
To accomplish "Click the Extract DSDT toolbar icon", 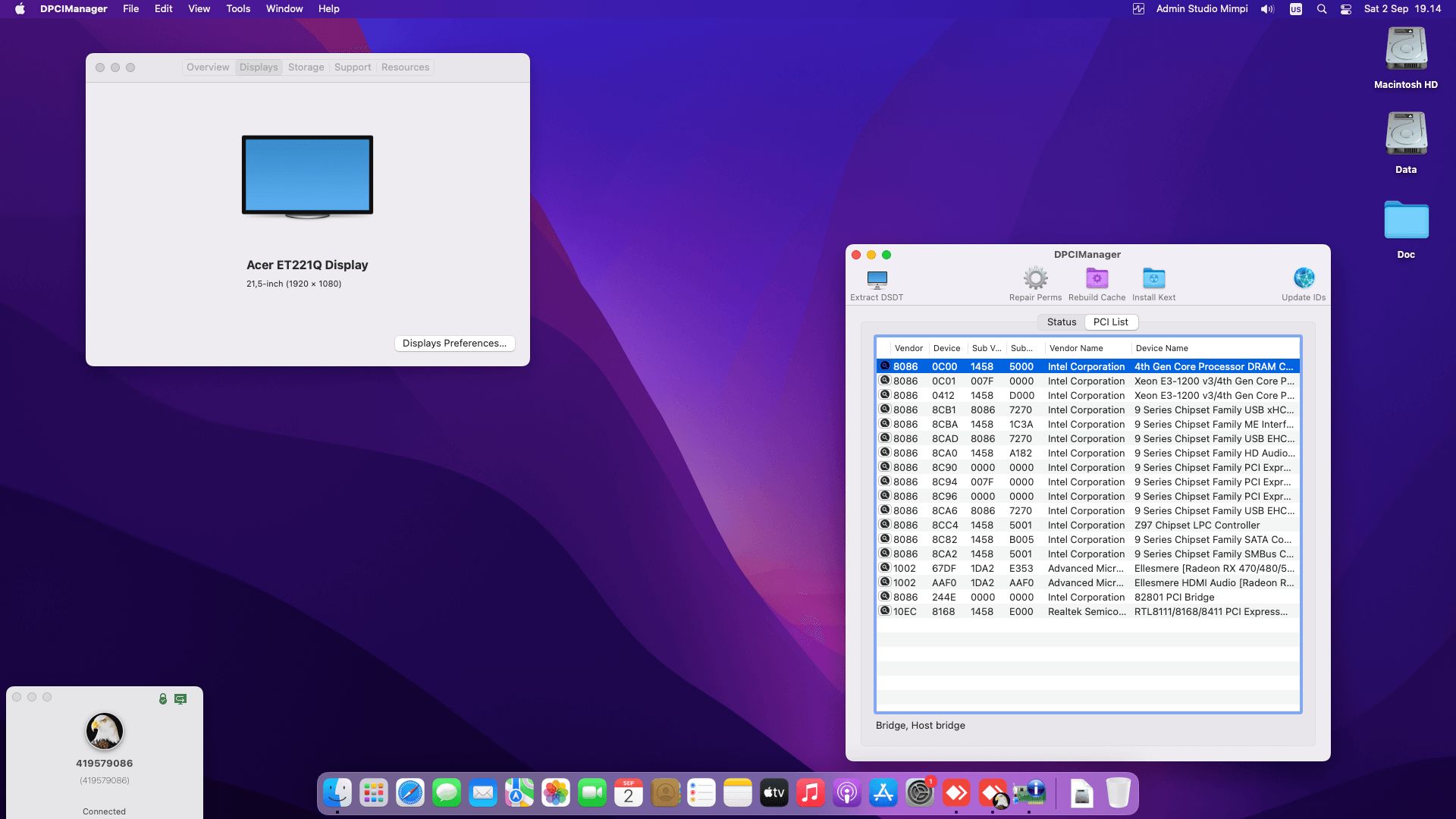I will click(x=877, y=279).
